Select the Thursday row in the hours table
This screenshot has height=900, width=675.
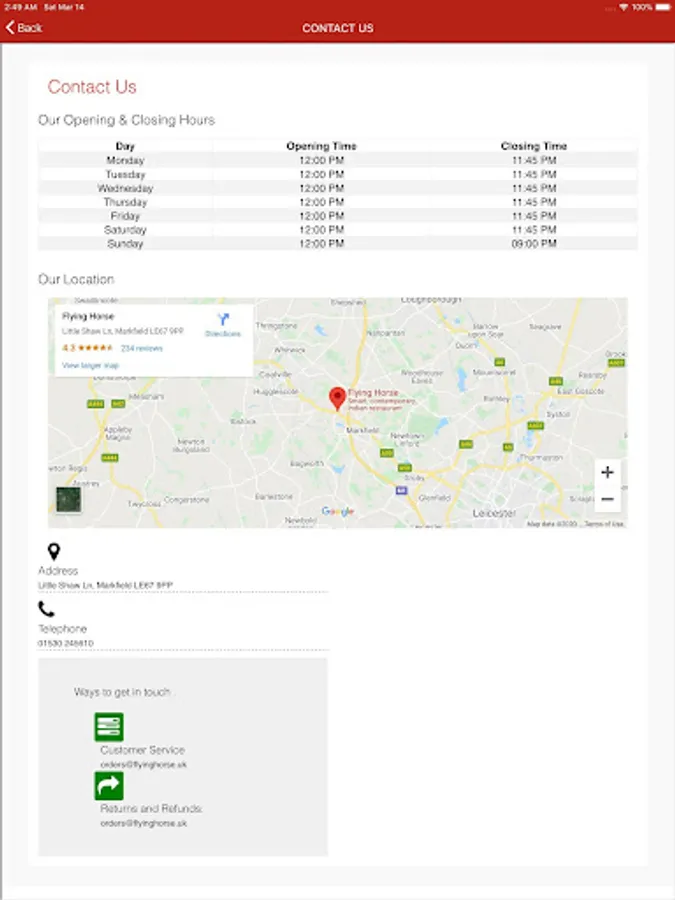[338, 202]
